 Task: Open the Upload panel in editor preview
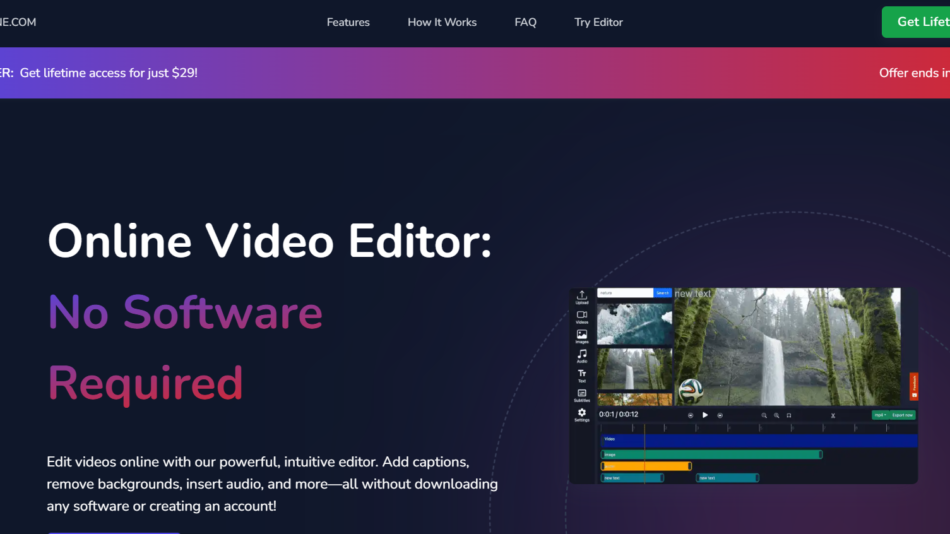[582, 297]
